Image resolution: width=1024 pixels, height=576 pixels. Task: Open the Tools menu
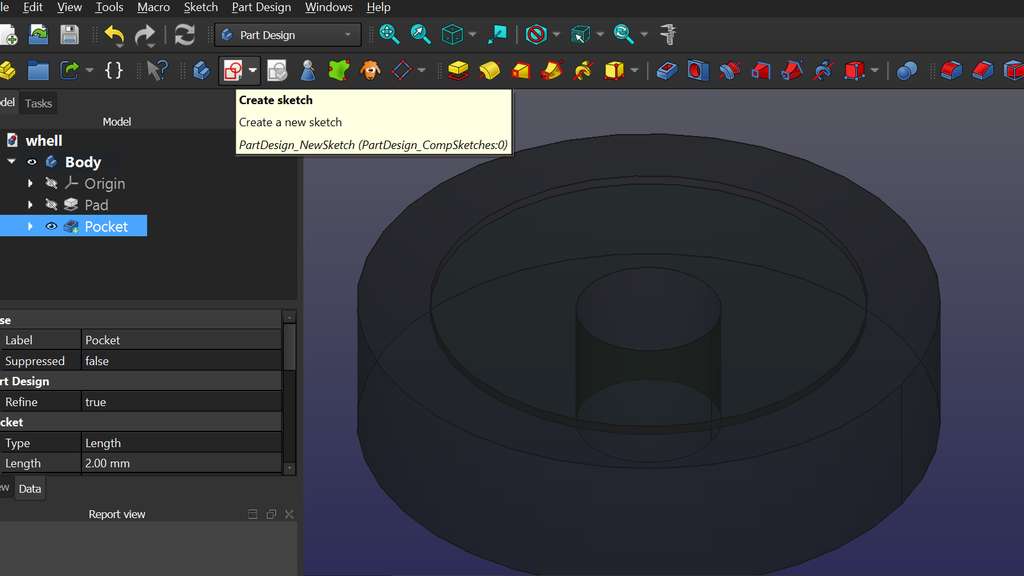109,7
